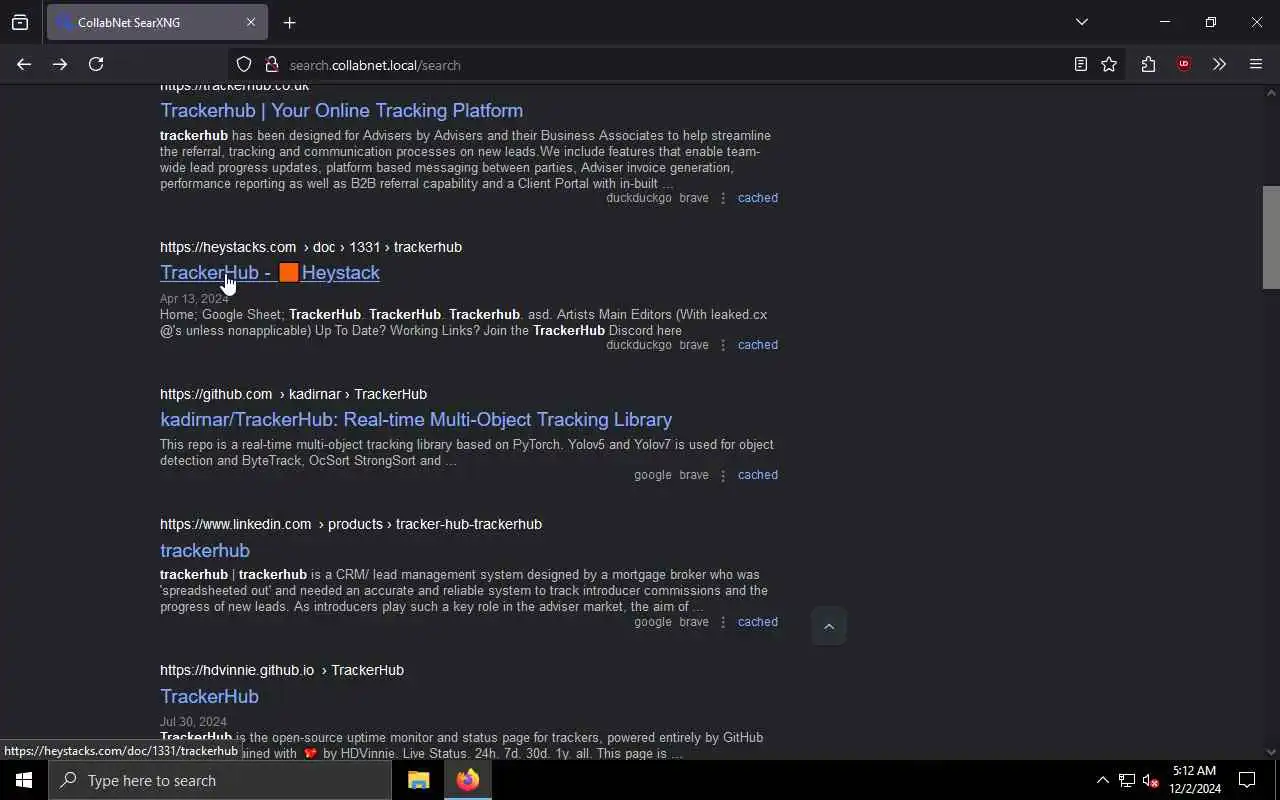This screenshot has height=800, width=1280.
Task: Open Trackerhub Your Online Tracking Platform result
Action: [x=341, y=110]
